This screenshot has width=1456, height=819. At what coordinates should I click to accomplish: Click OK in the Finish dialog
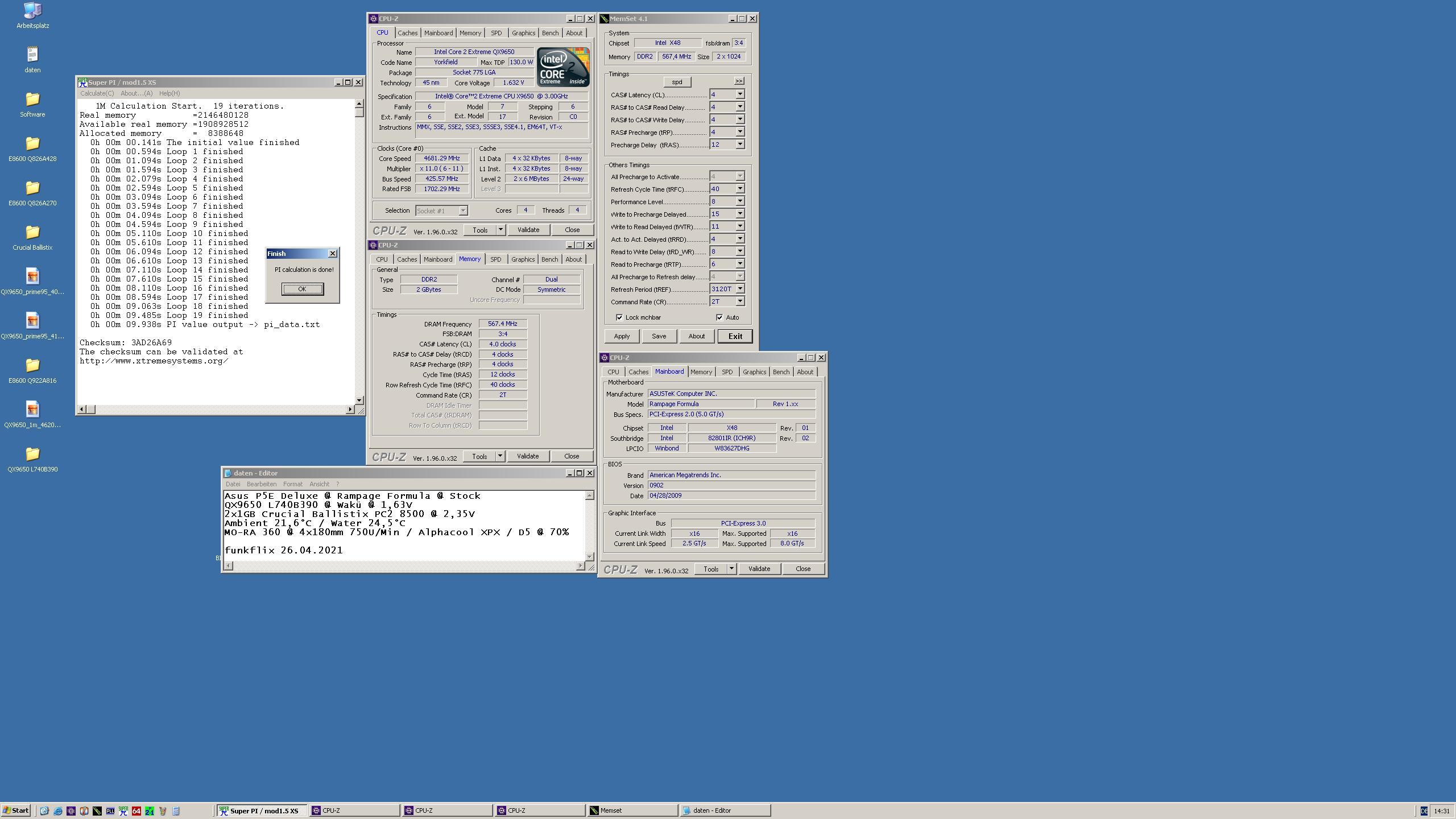(x=302, y=289)
